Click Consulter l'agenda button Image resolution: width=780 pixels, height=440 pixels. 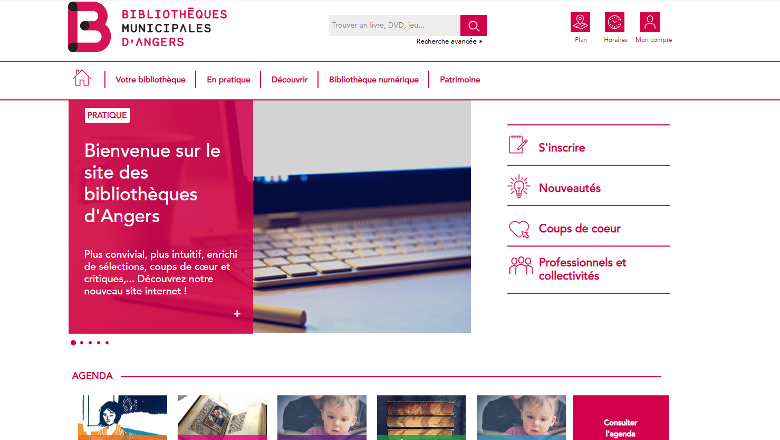[x=621, y=418]
